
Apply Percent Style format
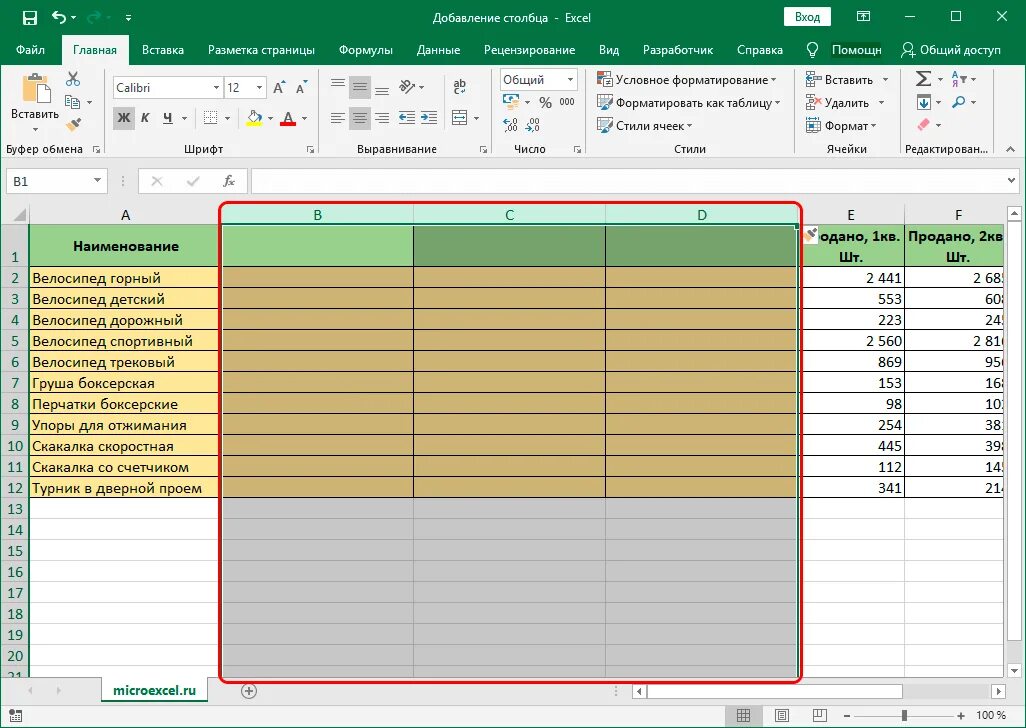point(545,102)
